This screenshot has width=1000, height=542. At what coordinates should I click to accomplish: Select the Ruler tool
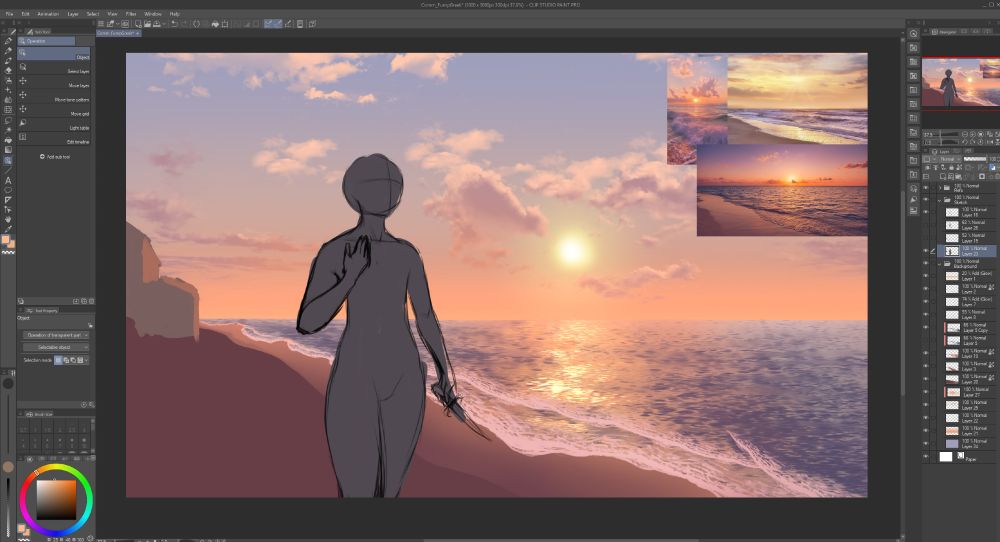[x=8, y=200]
